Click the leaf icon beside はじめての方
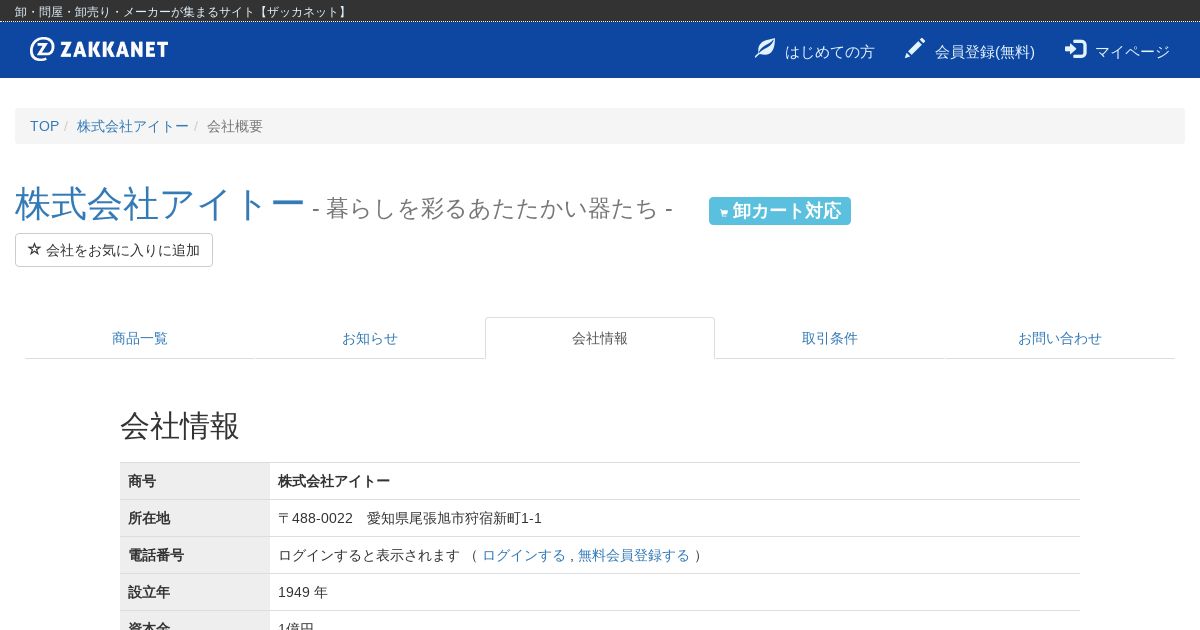Viewport: 1200px width, 630px height. click(x=765, y=48)
